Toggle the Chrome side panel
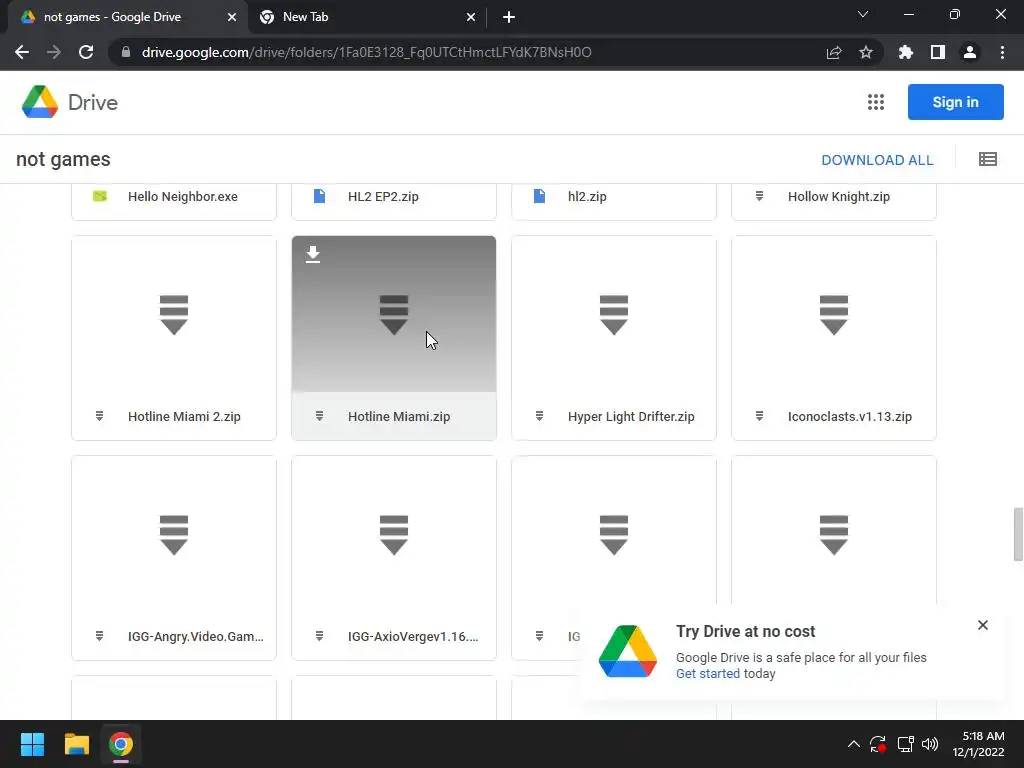 (938, 52)
